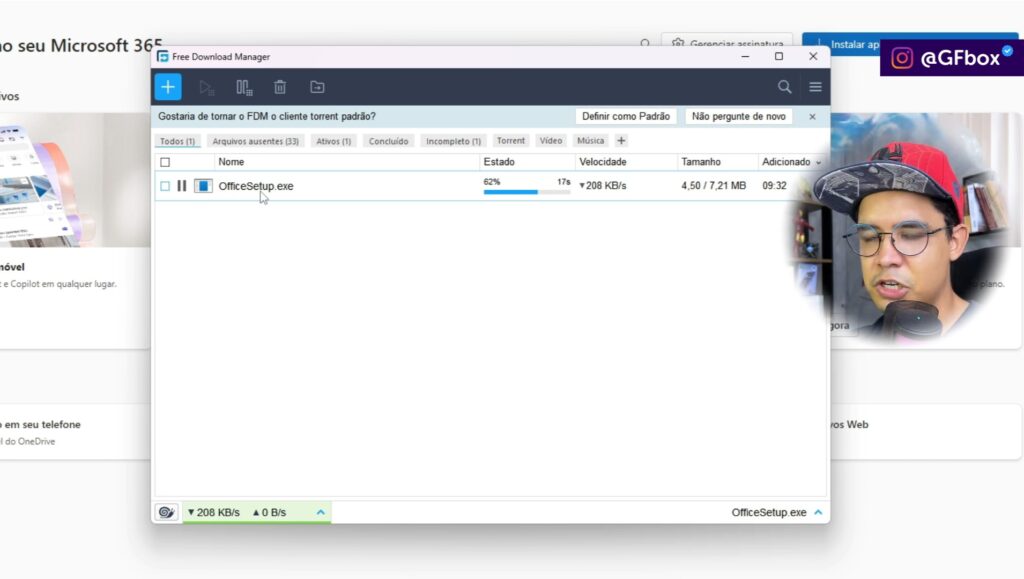Screen dimensions: 1024x579
Task: Sort by the Nome column header
Action: 231,162
